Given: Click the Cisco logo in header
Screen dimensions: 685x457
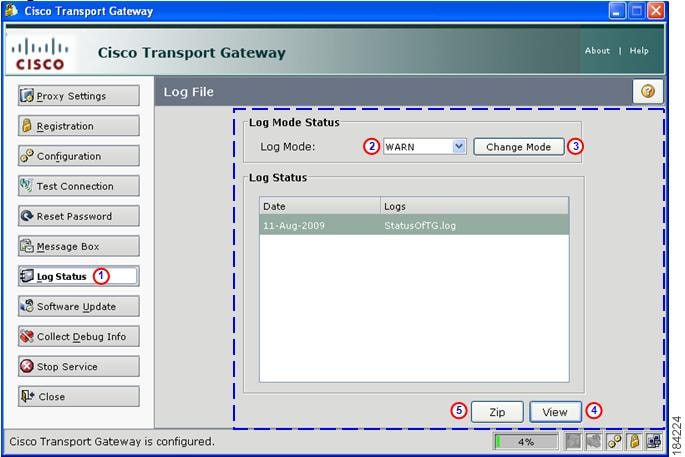Looking at the screenshot, I should pos(40,54).
